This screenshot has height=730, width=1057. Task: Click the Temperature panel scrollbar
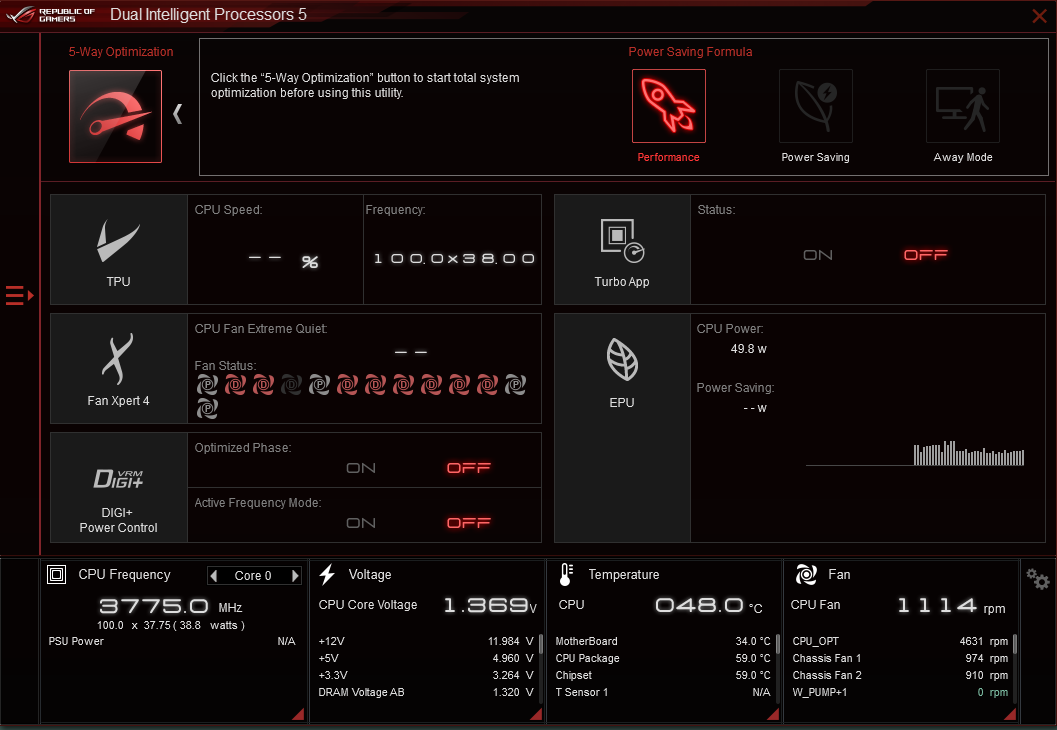(x=778, y=644)
